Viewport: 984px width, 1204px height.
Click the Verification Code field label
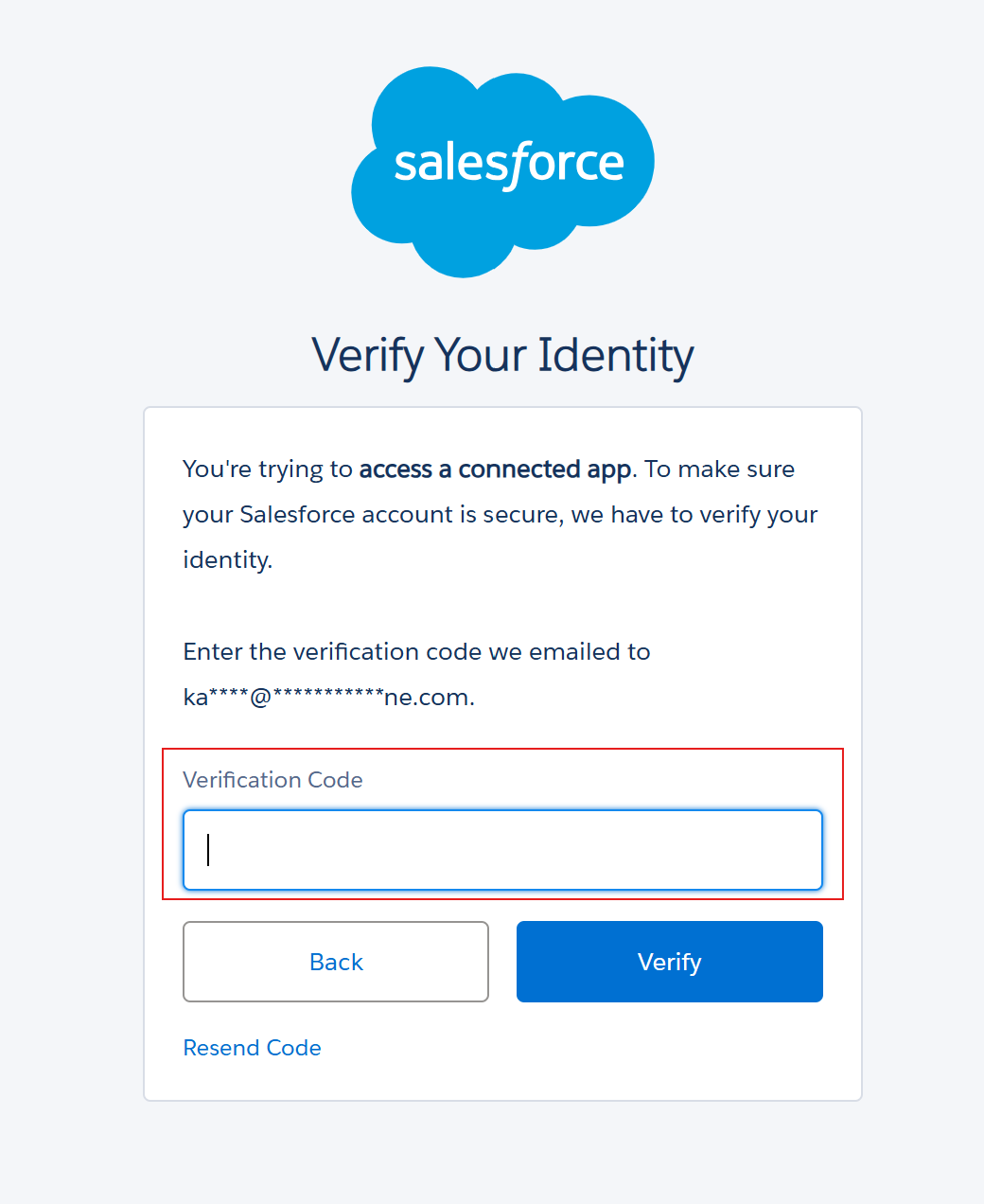coord(272,780)
